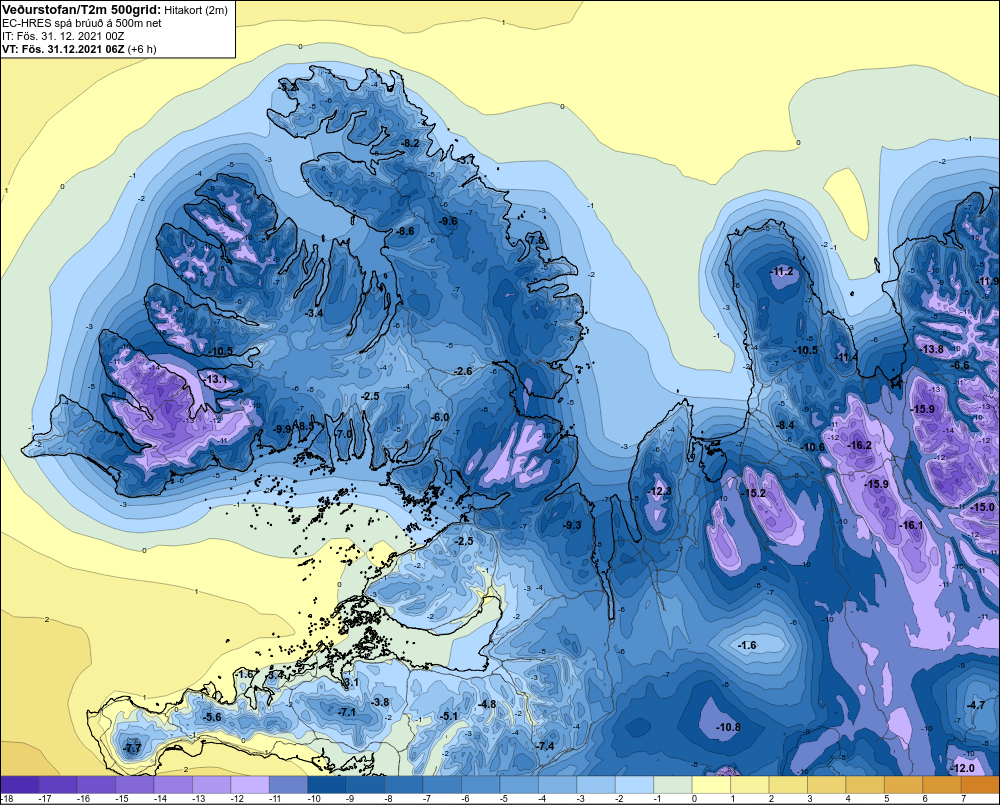Click the '-18' tick label on legend

(x=7, y=799)
